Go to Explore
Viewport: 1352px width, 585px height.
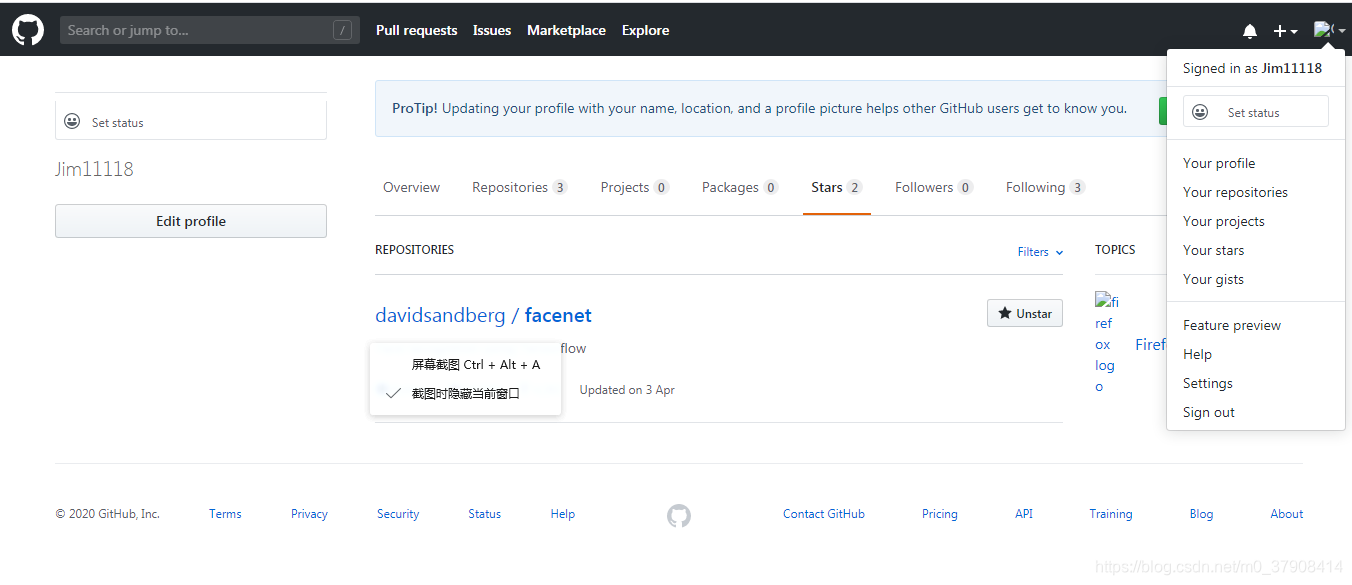click(x=645, y=30)
